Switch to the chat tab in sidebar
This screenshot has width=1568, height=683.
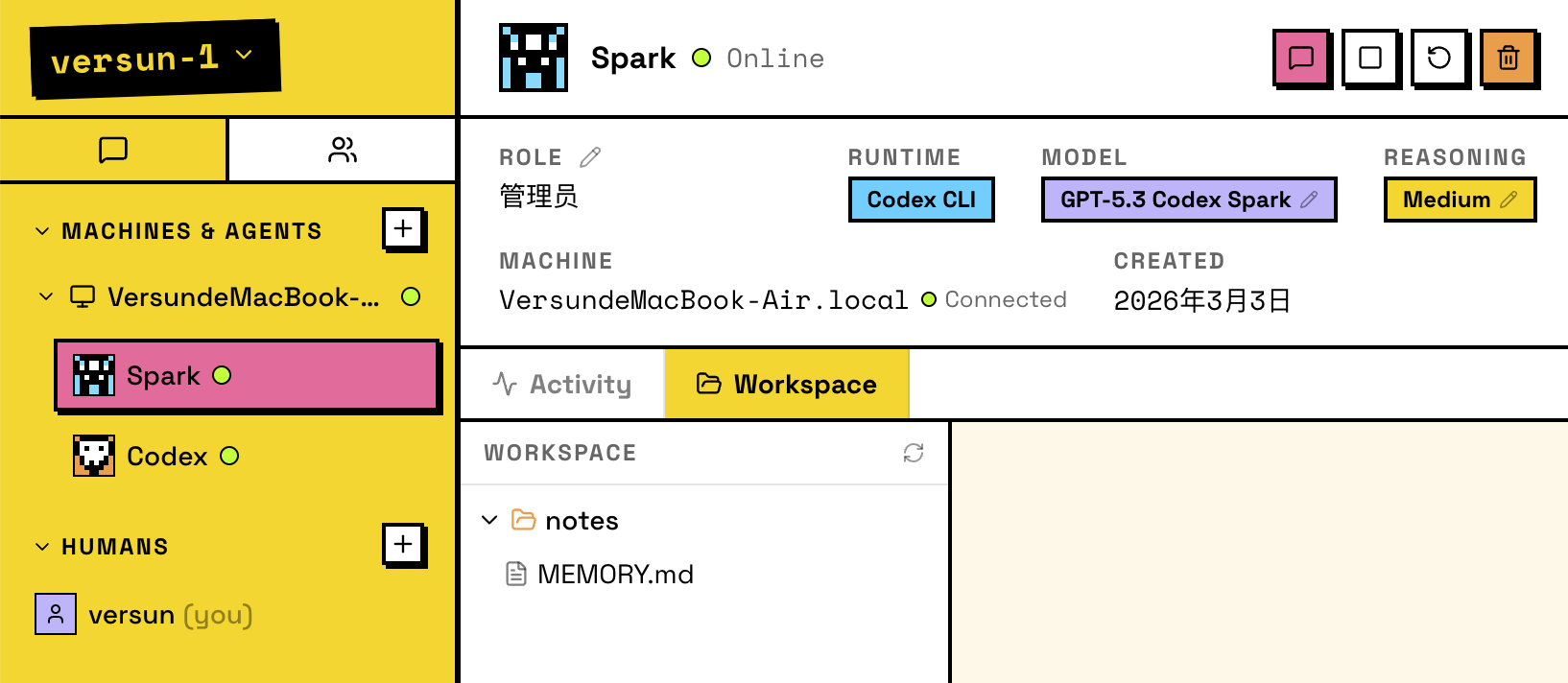click(113, 150)
